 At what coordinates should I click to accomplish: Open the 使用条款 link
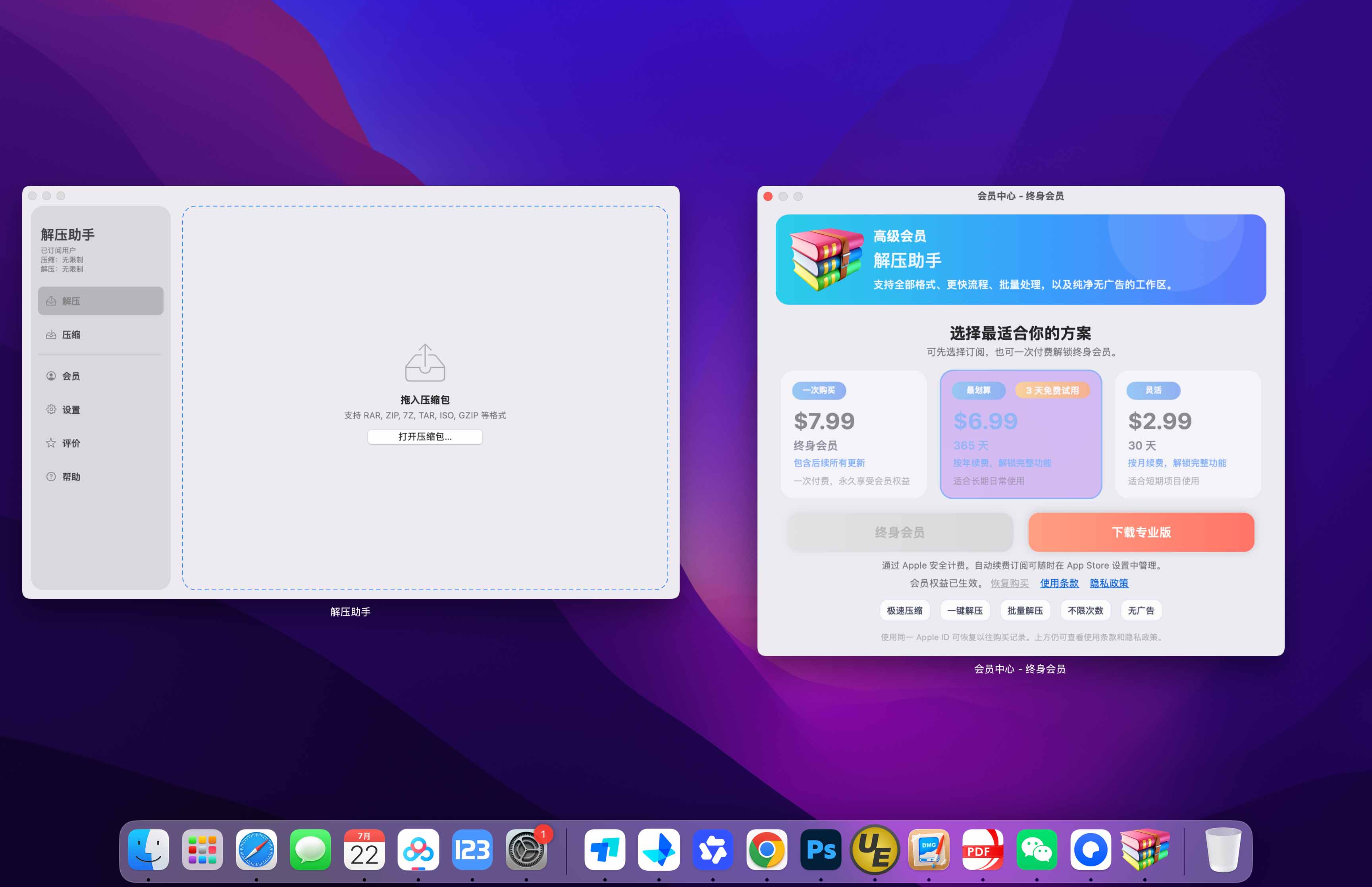(1060, 584)
